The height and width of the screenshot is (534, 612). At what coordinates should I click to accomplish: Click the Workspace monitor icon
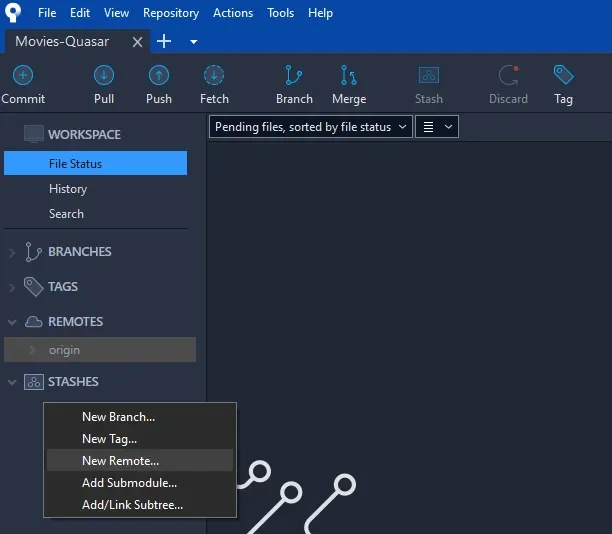[34, 134]
